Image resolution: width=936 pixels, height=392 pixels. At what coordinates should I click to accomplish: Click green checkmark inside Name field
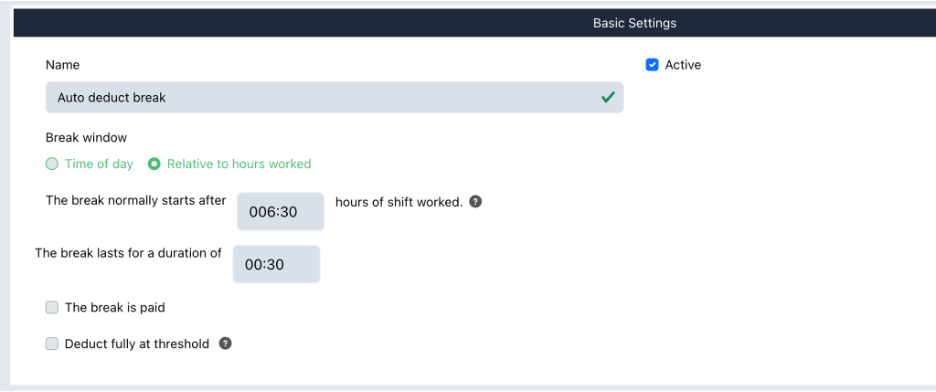608,97
